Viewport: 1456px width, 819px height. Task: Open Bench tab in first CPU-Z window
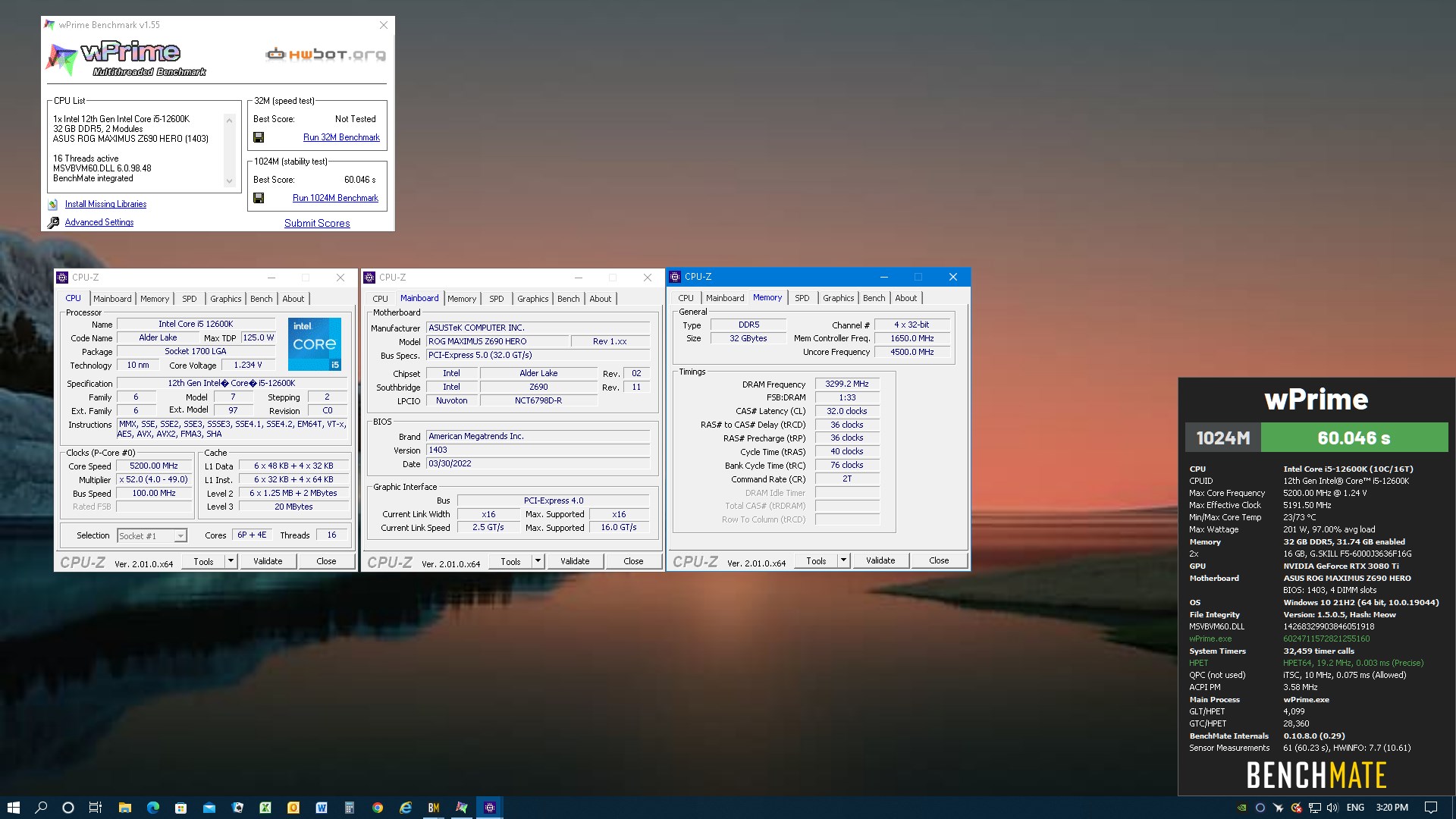pos(261,299)
